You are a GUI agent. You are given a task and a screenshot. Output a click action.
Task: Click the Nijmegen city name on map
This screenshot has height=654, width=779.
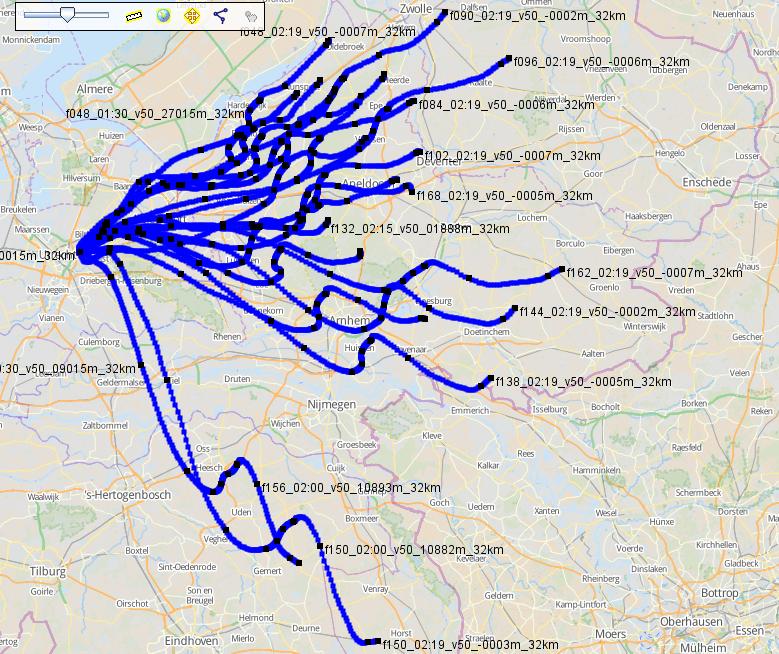click(x=333, y=404)
